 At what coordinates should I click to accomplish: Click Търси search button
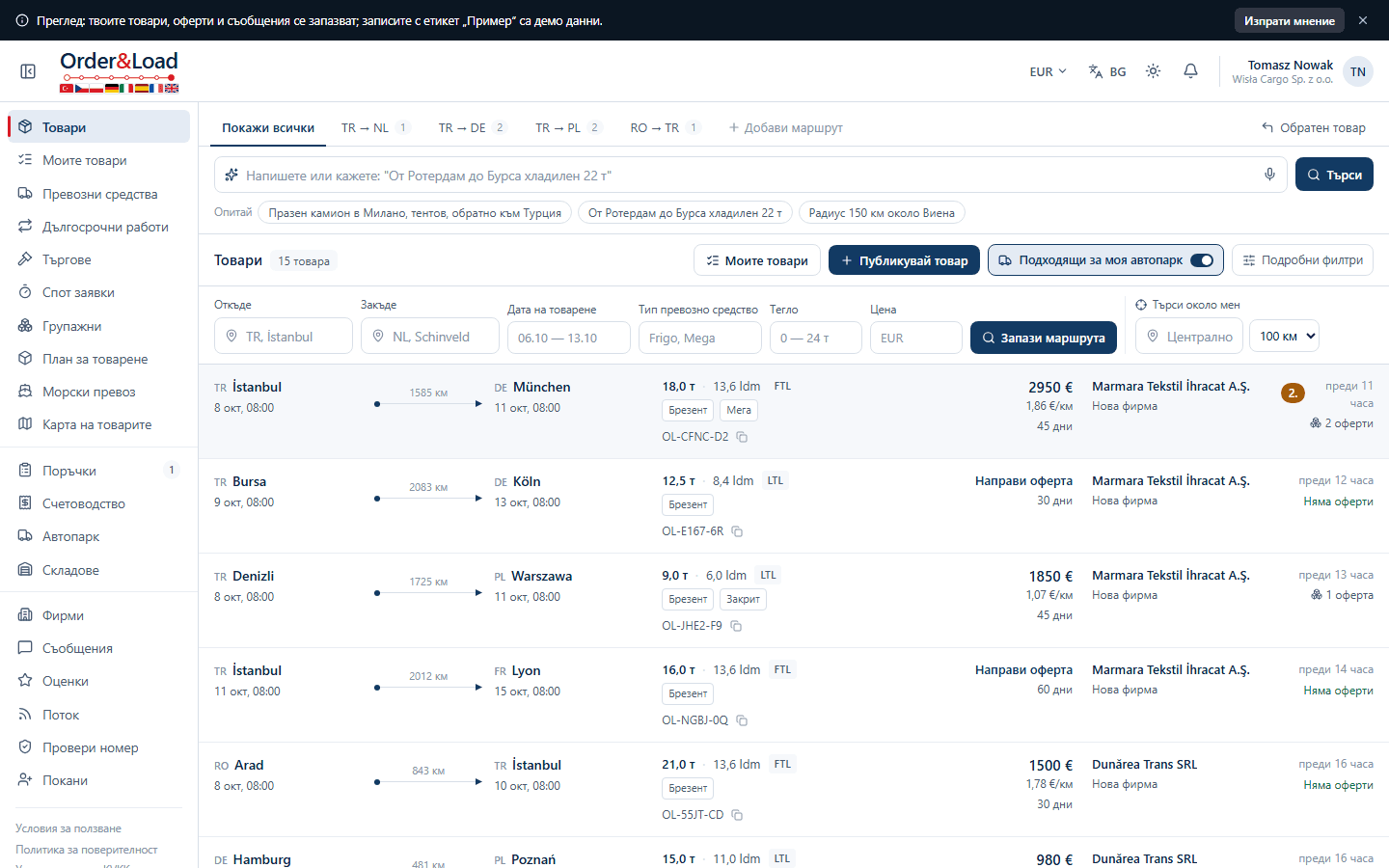coord(1334,175)
